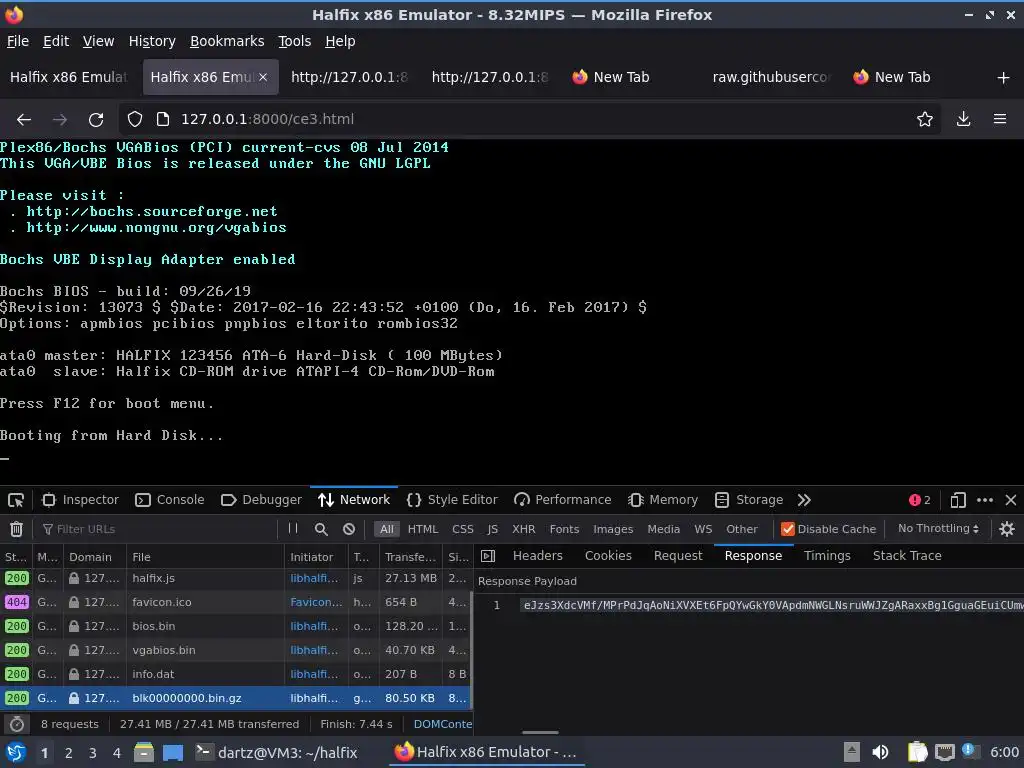Open the volume control in the system tray
Viewport: 1024px width, 768px height.
point(880,752)
